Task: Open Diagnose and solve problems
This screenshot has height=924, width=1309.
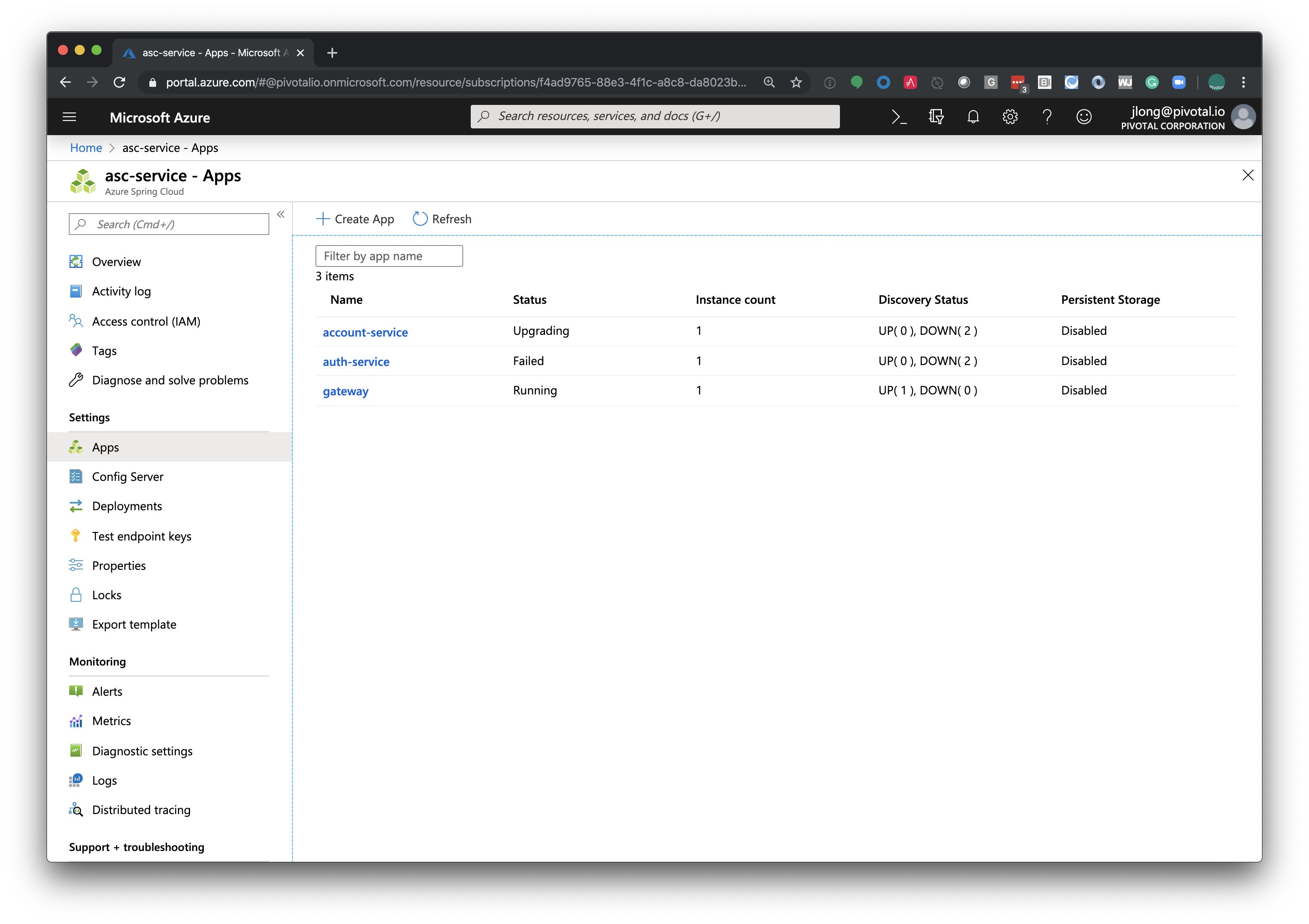Action: (170, 381)
